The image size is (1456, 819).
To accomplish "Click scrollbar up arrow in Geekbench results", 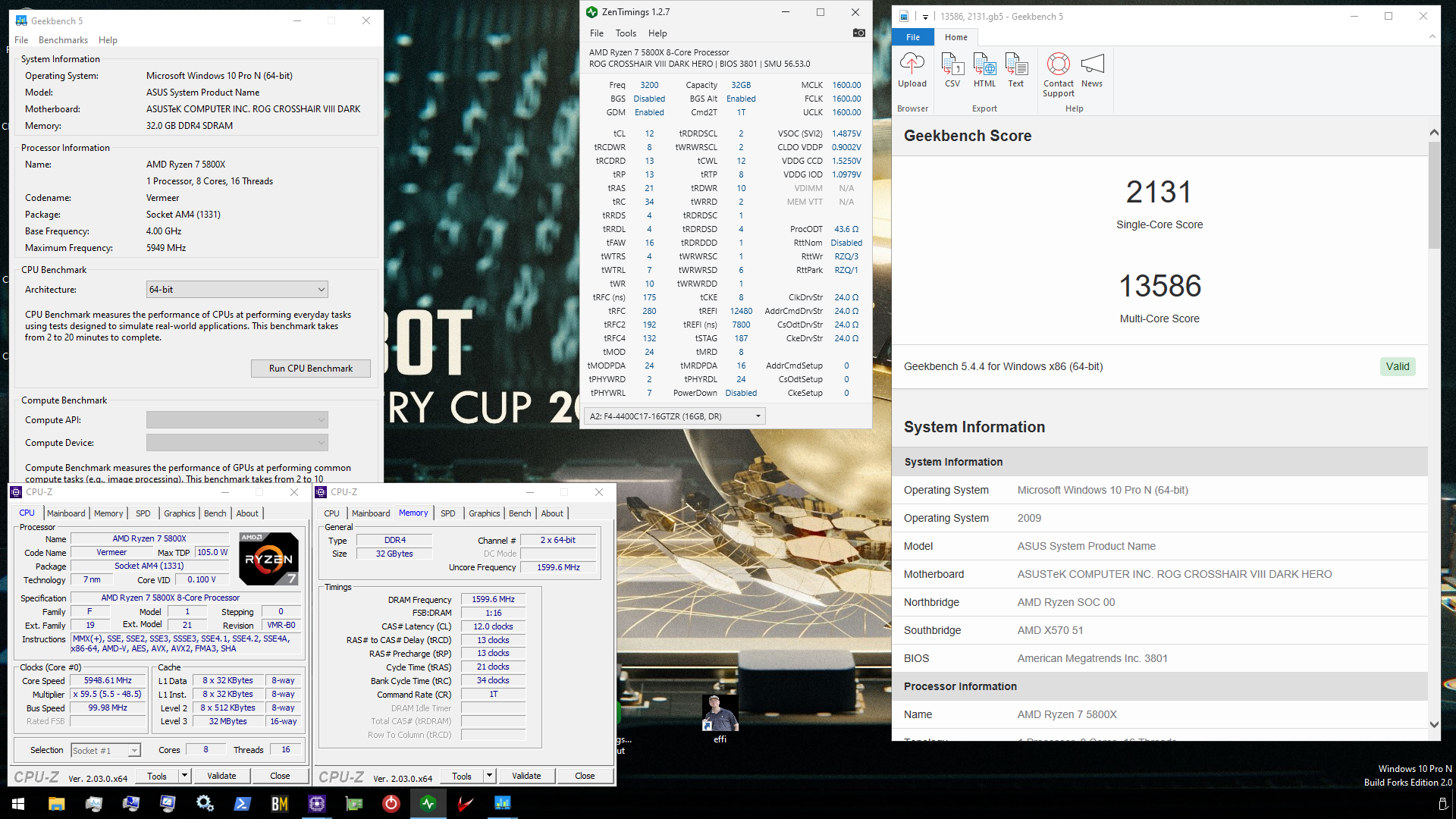I will pos(1433,133).
